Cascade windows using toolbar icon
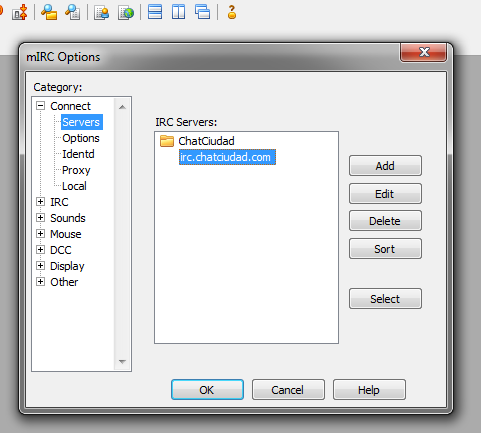 pyautogui.click(x=203, y=13)
